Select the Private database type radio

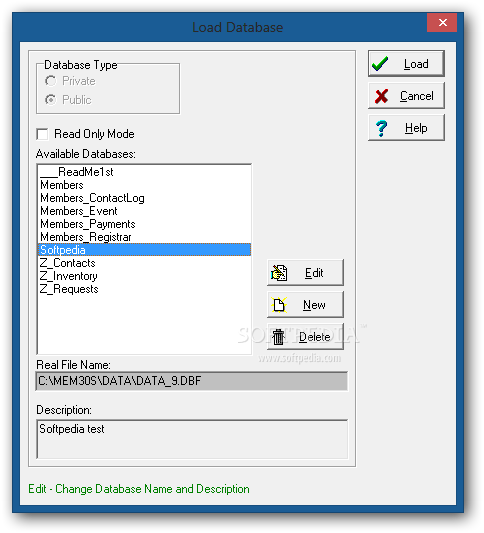pyautogui.click(x=51, y=81)
